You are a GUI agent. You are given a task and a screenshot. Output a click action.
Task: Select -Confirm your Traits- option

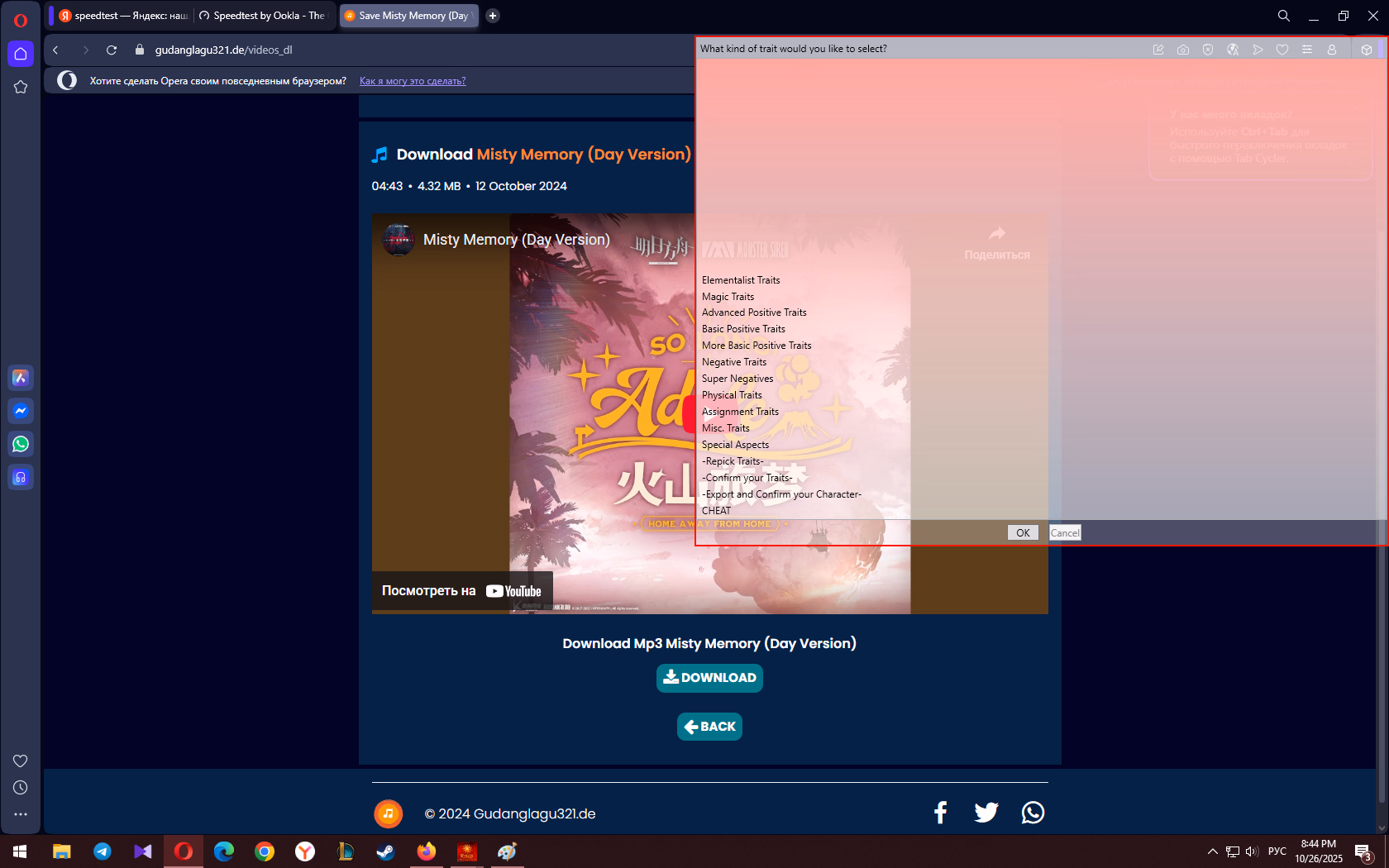click(747, 478)
